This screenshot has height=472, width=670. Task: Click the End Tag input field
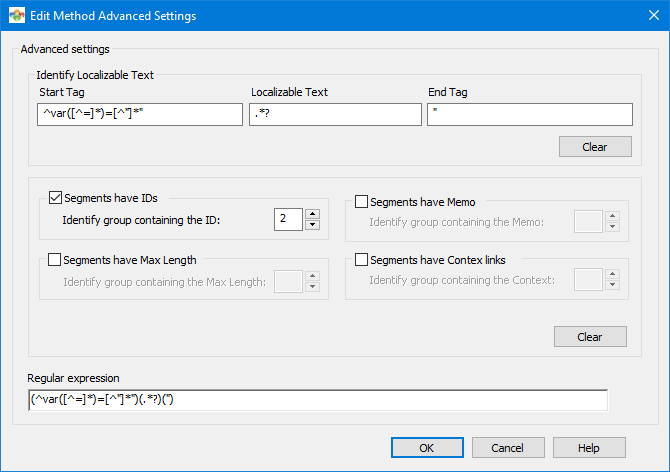(530, 114)
